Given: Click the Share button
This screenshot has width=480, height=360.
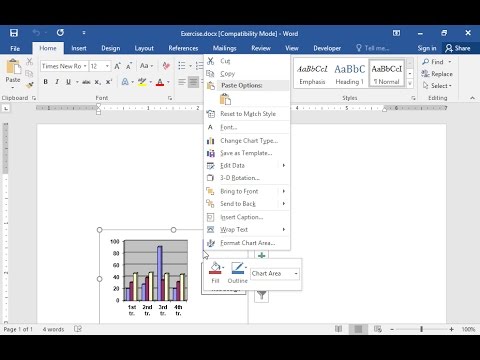Looking at the screenshot, I should pyautogui.click(x=458, y=48).
